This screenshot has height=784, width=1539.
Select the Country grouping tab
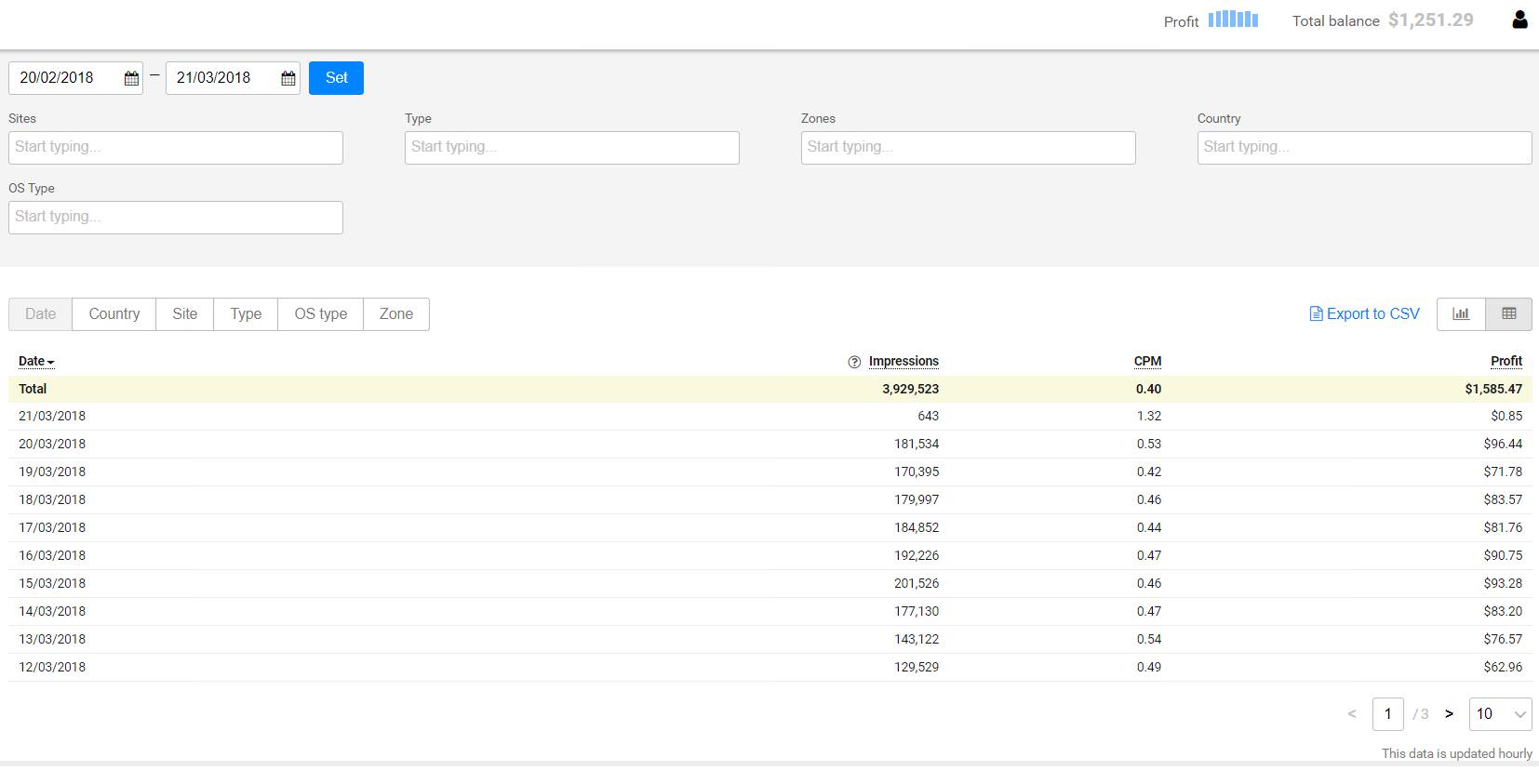[114, 314]
